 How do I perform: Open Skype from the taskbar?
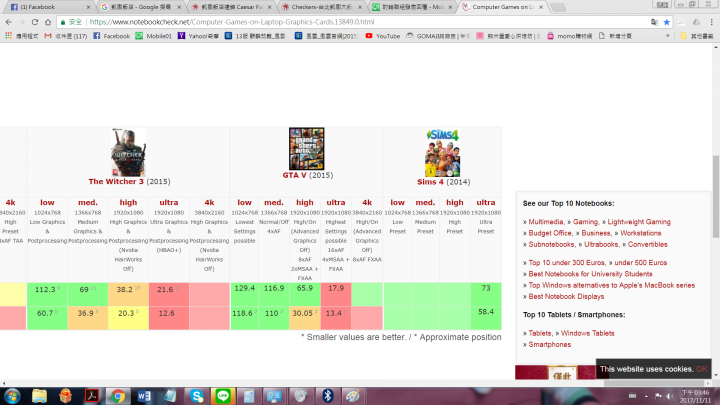197,396
